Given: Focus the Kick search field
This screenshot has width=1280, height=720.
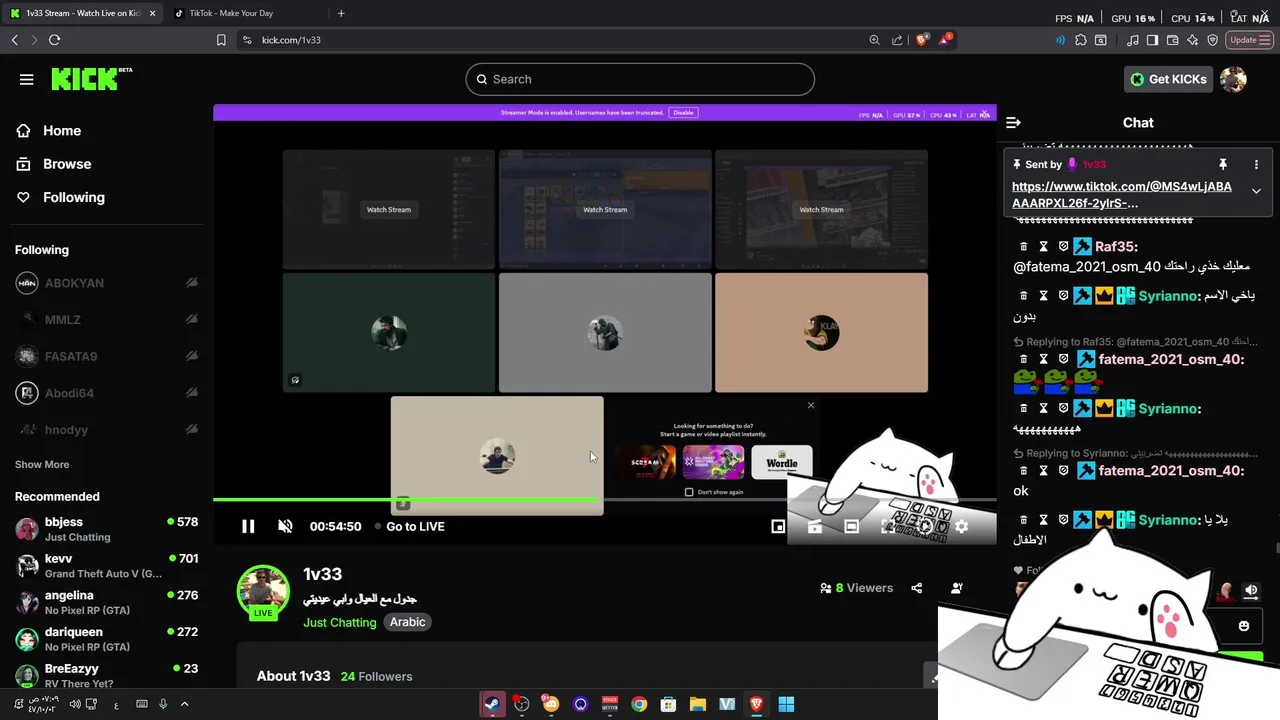Looking at the screenshot, I should tap(640, 79).
